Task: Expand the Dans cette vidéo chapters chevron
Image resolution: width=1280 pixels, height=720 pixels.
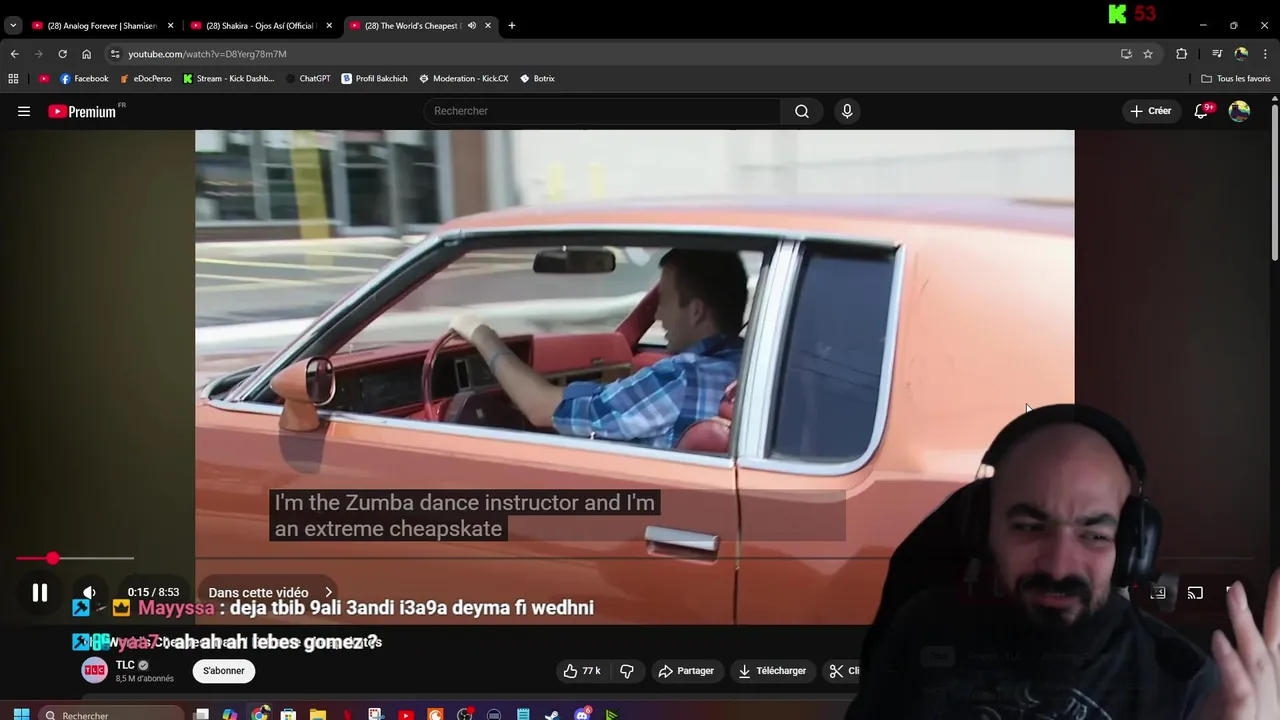Action: (328, 593)
